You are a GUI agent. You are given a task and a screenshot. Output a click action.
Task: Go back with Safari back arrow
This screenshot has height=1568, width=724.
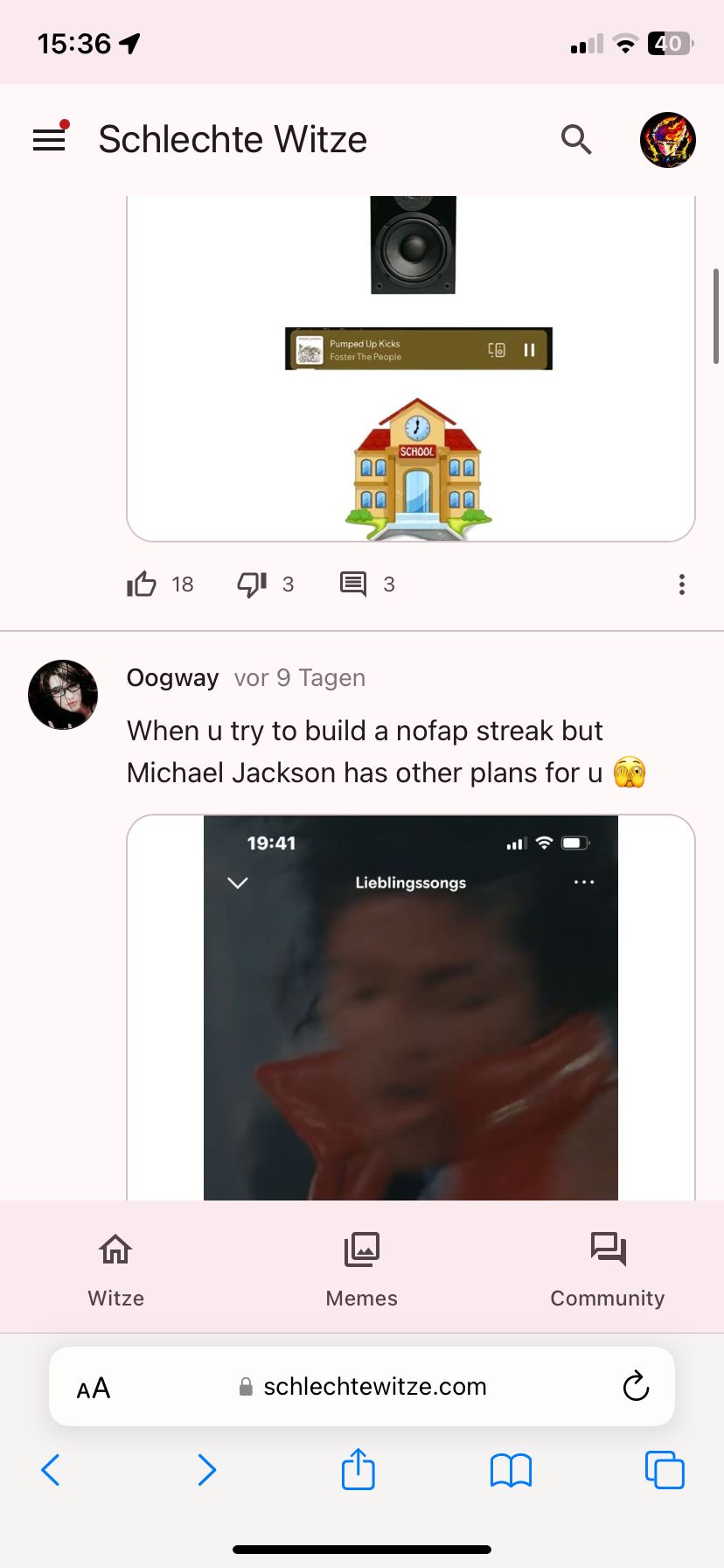point(51,1470)
